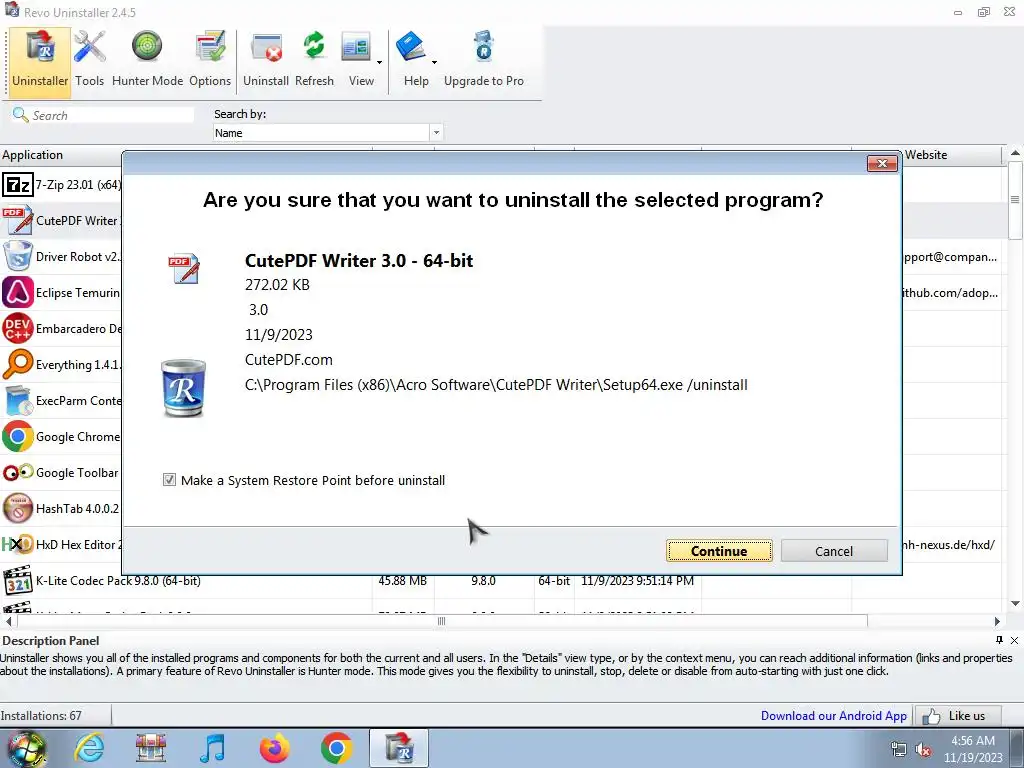The image size is (1024, 768).
Task: Click the 45.88 MB size cell
Action: tap(402, 581)
